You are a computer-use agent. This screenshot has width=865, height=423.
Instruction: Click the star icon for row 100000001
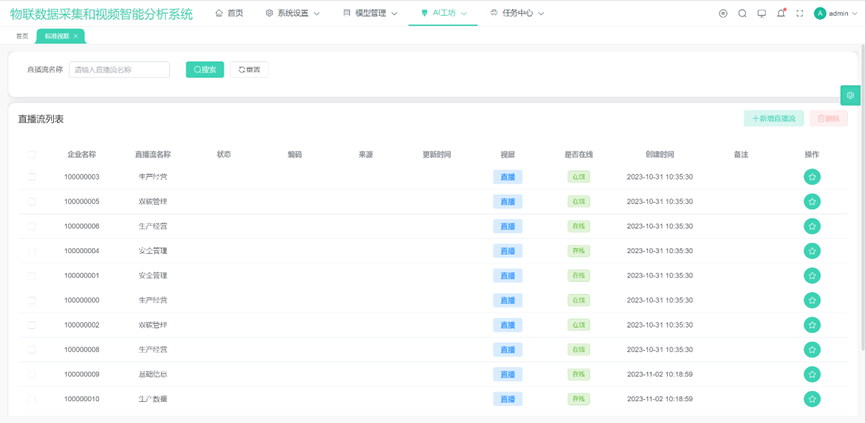point(811,276)
